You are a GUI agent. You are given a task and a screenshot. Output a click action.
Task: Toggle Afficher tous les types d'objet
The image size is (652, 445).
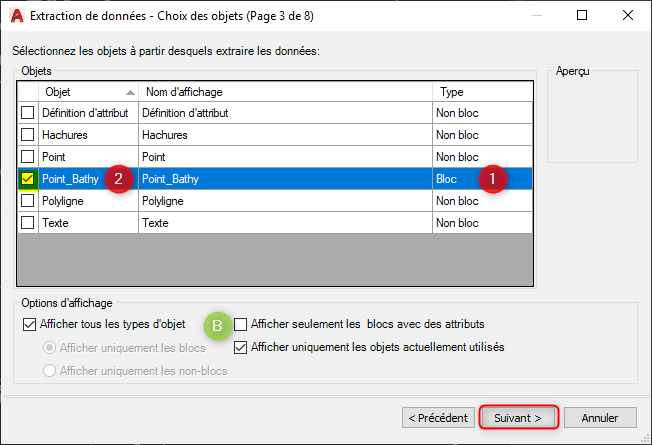[x=29, y=324]
